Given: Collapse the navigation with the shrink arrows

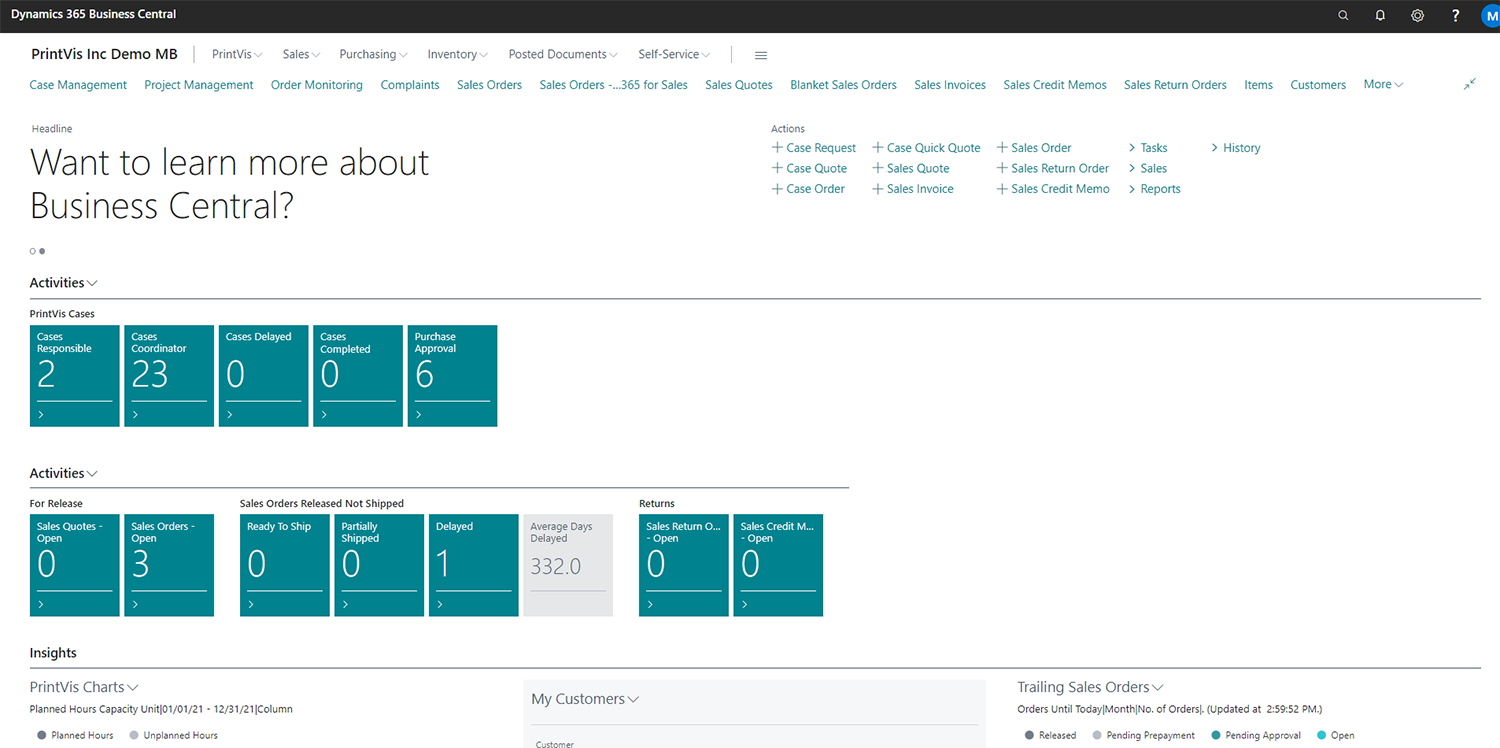Looking at the screenshot, I should point(1470,84).
